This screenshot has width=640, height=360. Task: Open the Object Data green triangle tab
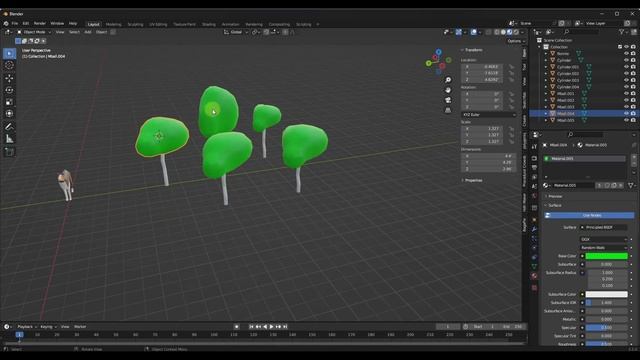[x=534, y=266]
